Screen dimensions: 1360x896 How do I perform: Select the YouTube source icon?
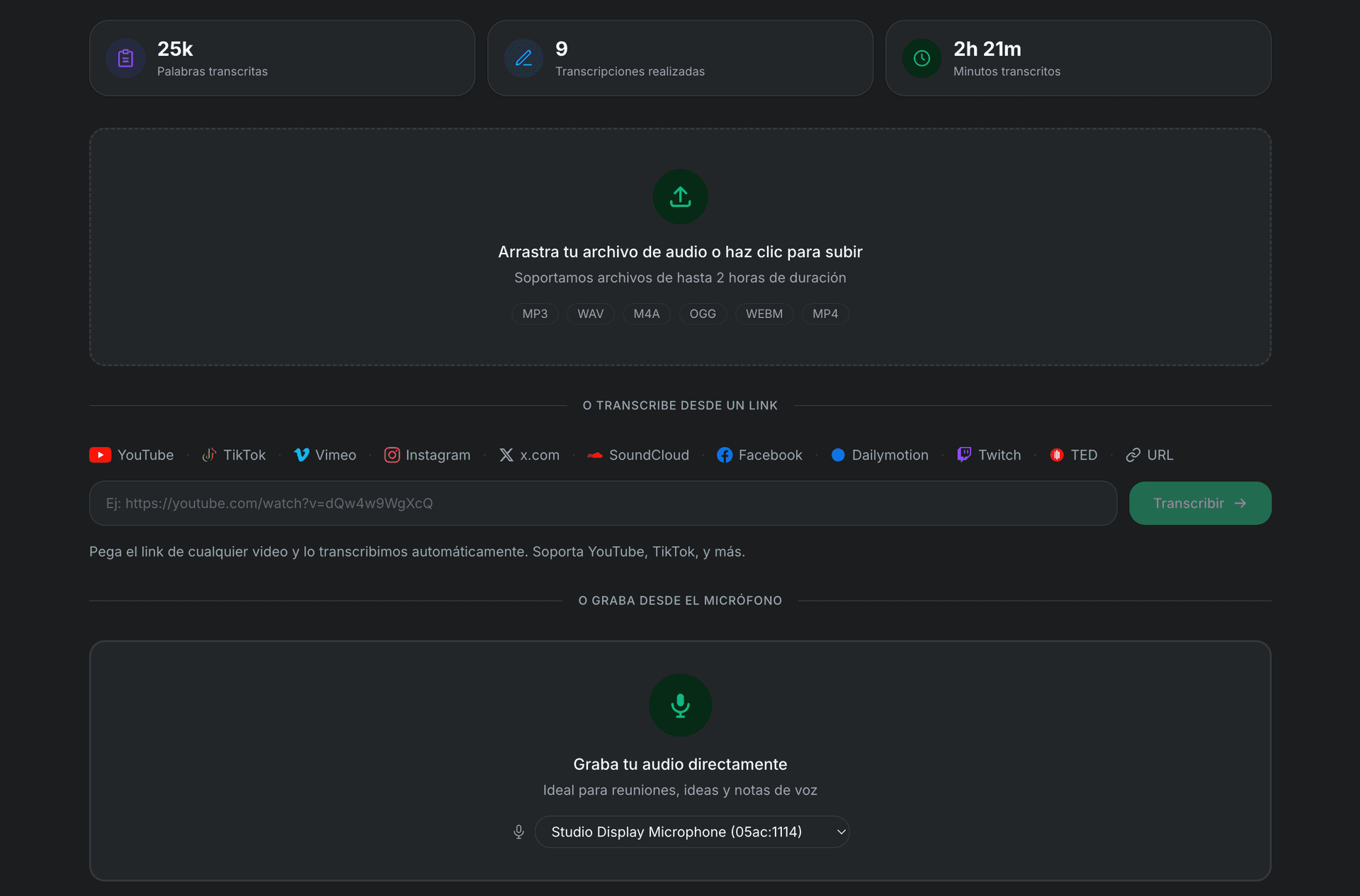click(131, 455)
